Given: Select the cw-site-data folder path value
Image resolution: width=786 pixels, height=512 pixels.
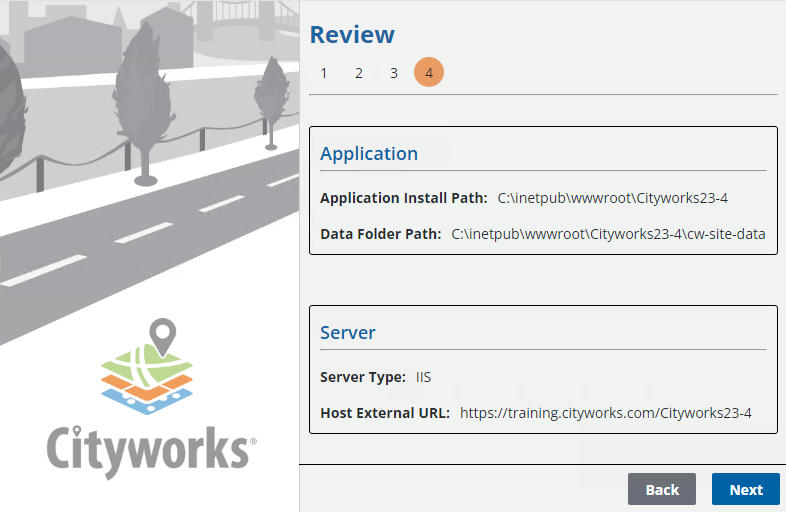Looking at the screenshot, I should (608, 234).
